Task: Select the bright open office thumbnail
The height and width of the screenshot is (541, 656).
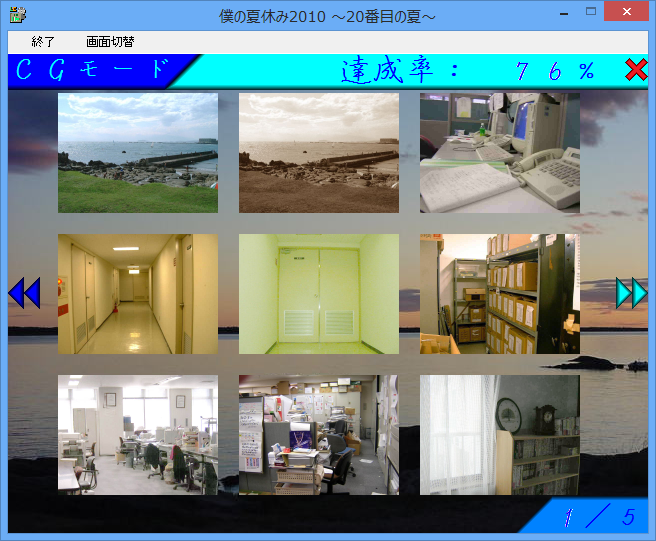Action: click(138, 435)
